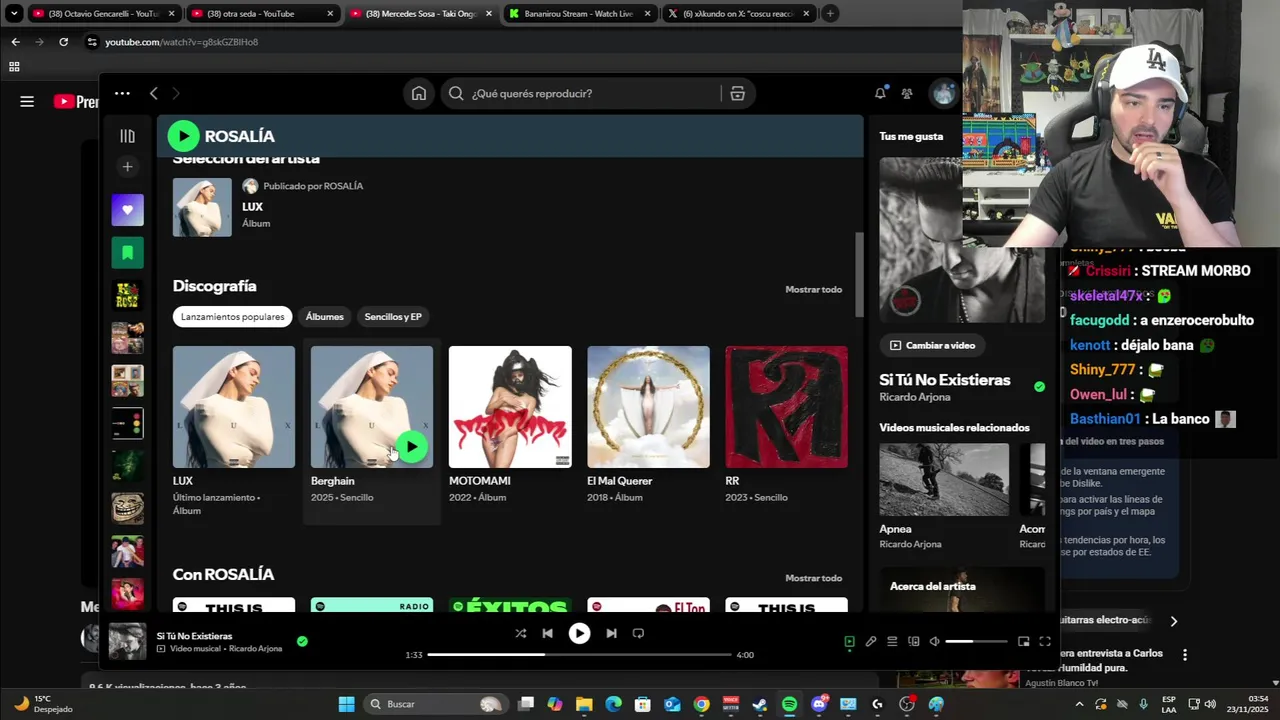Open the Apnea related video thumbnail
This screenshot has width=1280, height=720.
pyautogui.click(x=944, y=480)
